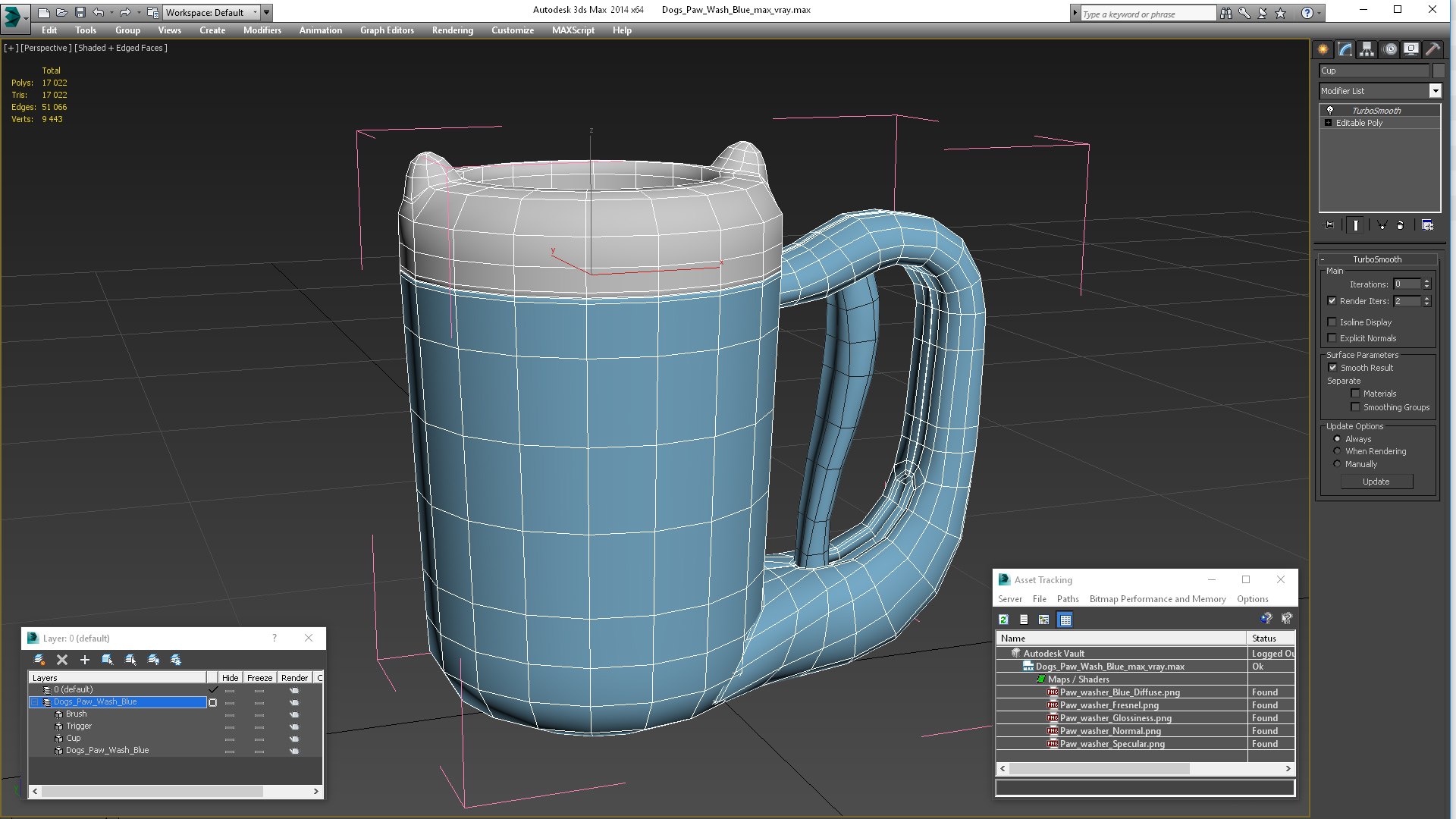This screenshot has width=1456, height=819.
Task: Open the Paths menu in Asset Tracking
Action: [x=1067, y=599]
